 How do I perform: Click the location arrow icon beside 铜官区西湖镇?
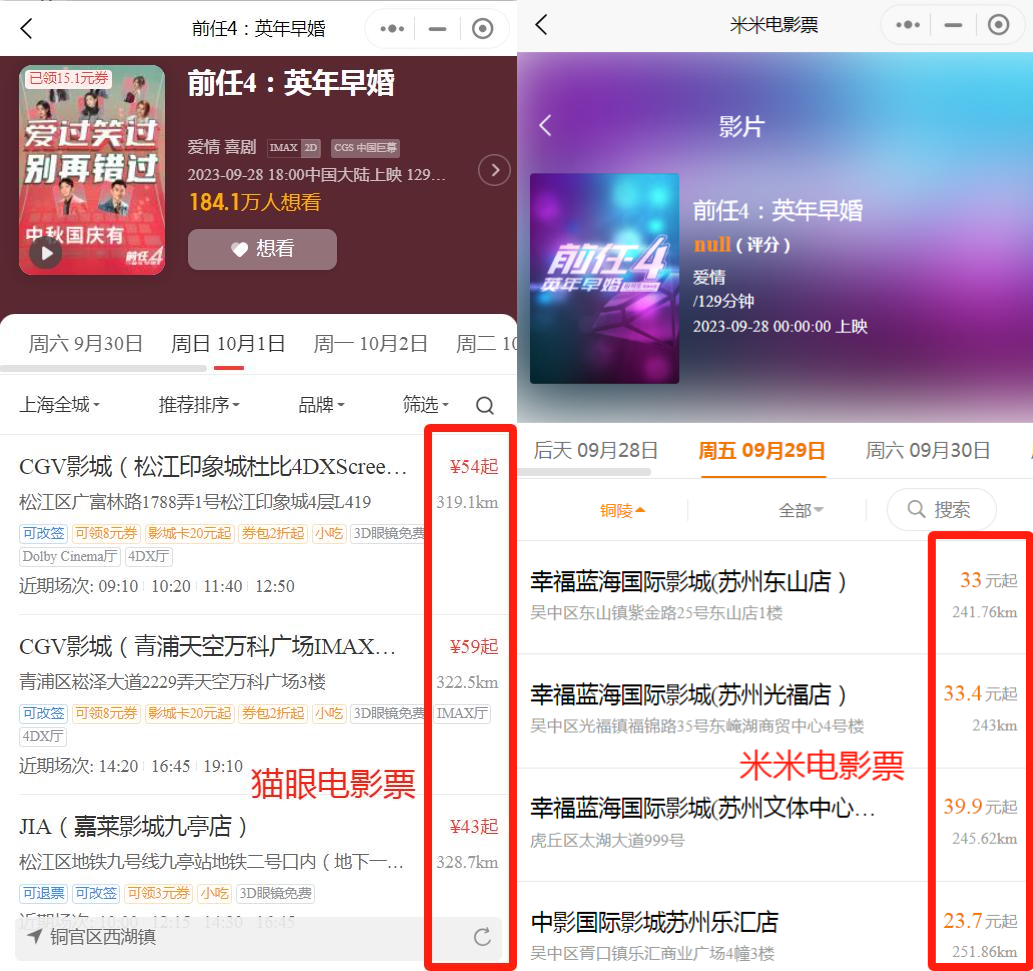35,937
